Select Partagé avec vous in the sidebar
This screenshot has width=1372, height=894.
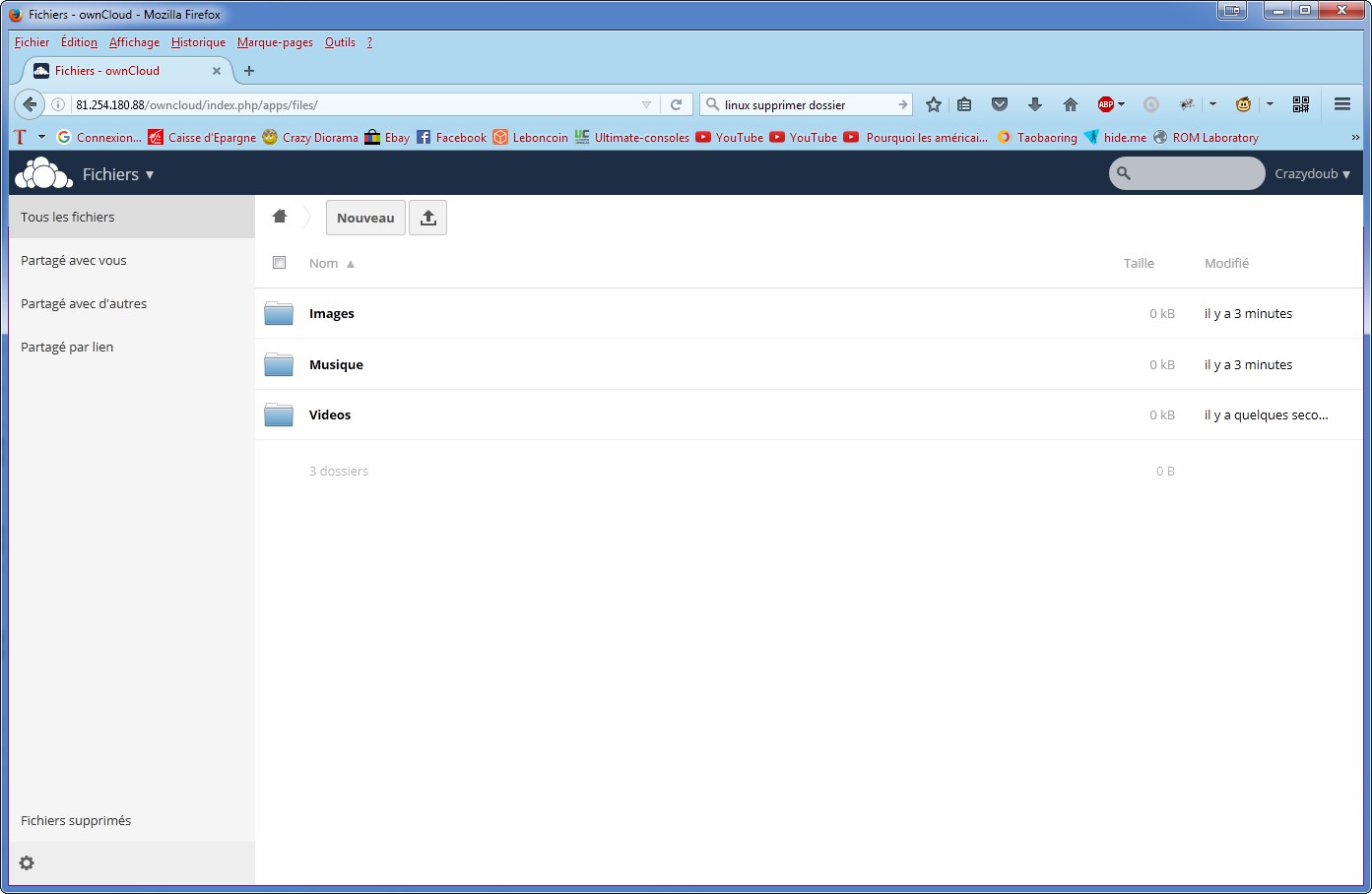click(x=74, y=260)
